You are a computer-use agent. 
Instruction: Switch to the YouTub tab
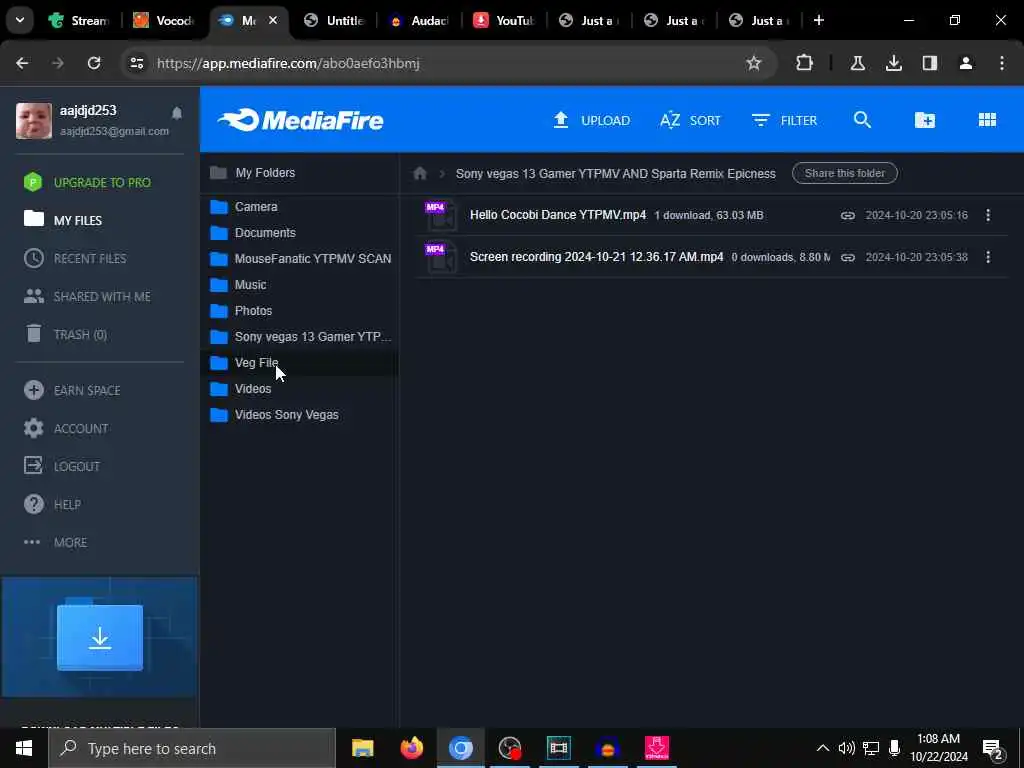[x=504, y=20]
